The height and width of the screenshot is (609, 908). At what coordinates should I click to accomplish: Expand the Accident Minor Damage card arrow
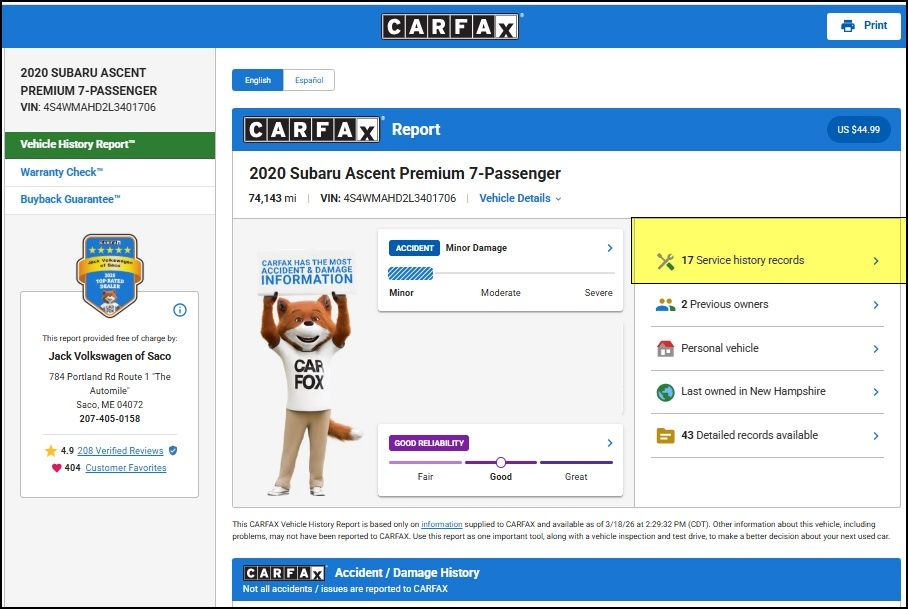610,248
